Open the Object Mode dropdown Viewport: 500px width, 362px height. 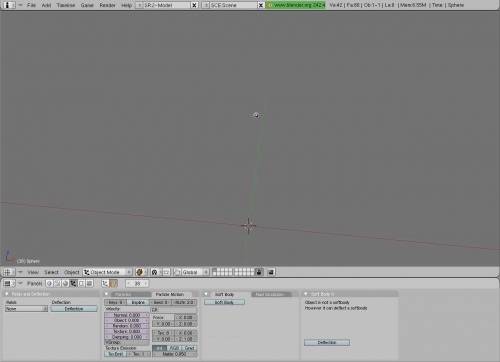[x=108, y=272]
